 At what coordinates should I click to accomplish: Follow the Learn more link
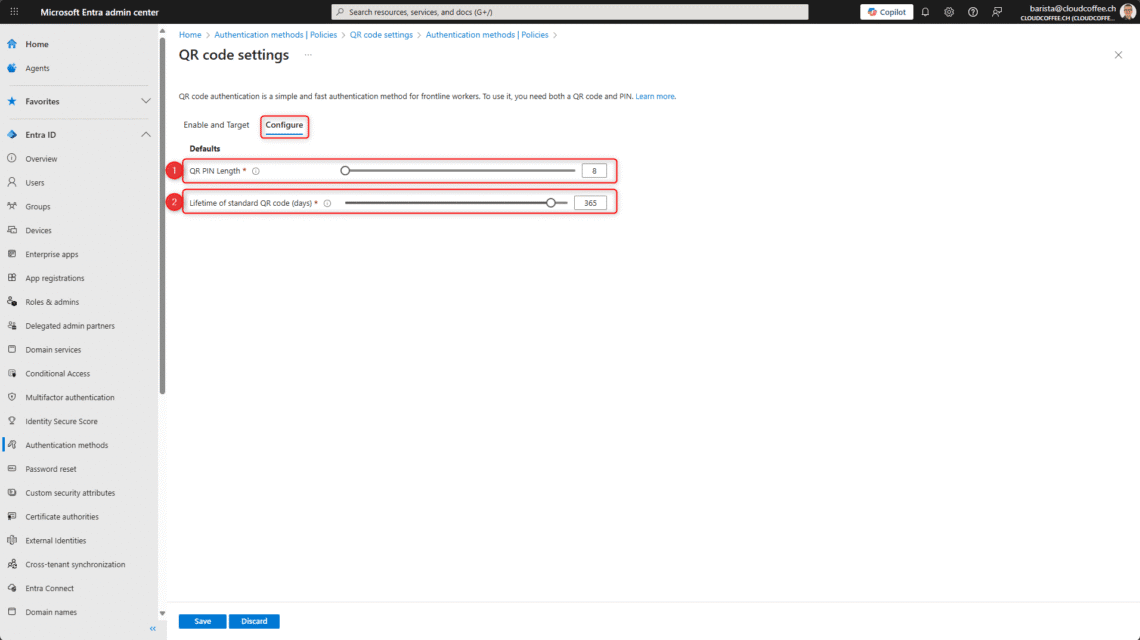click(655, 96)
